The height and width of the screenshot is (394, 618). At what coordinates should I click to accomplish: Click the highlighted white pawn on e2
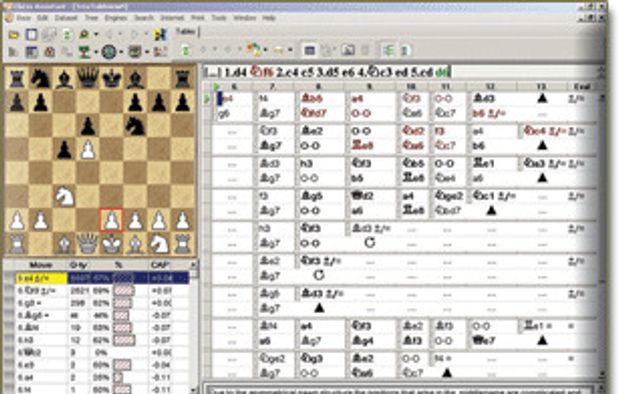[112, 221]
